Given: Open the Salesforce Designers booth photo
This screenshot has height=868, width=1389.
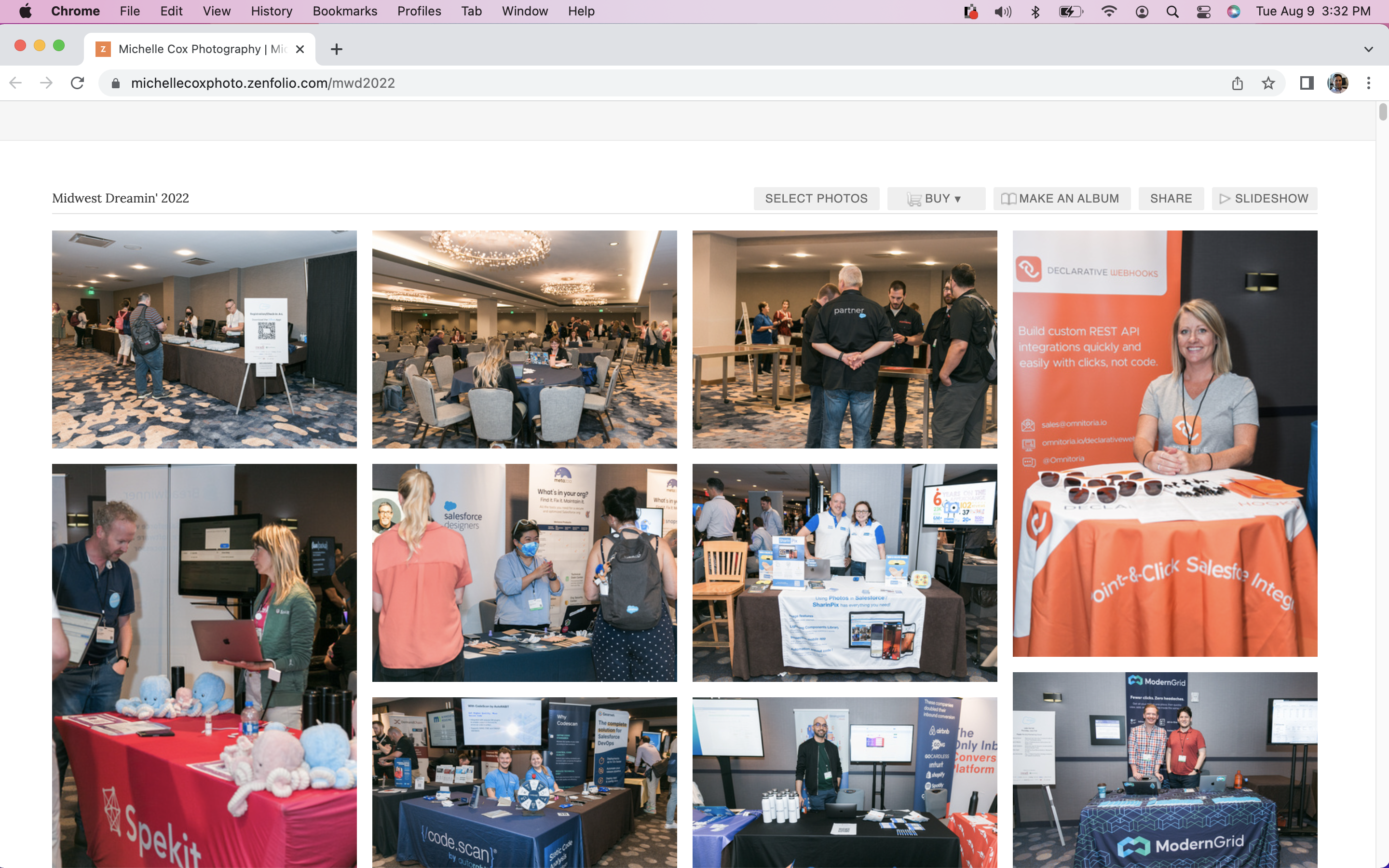Looking at the screenshot, I should pyautogui.click(x=525, y=573).
